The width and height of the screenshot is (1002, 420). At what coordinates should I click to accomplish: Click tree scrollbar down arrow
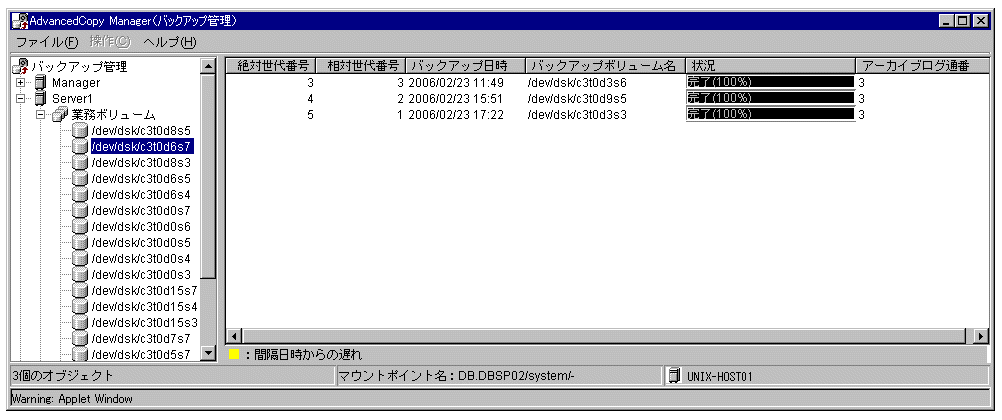click(x=208, y=353)
